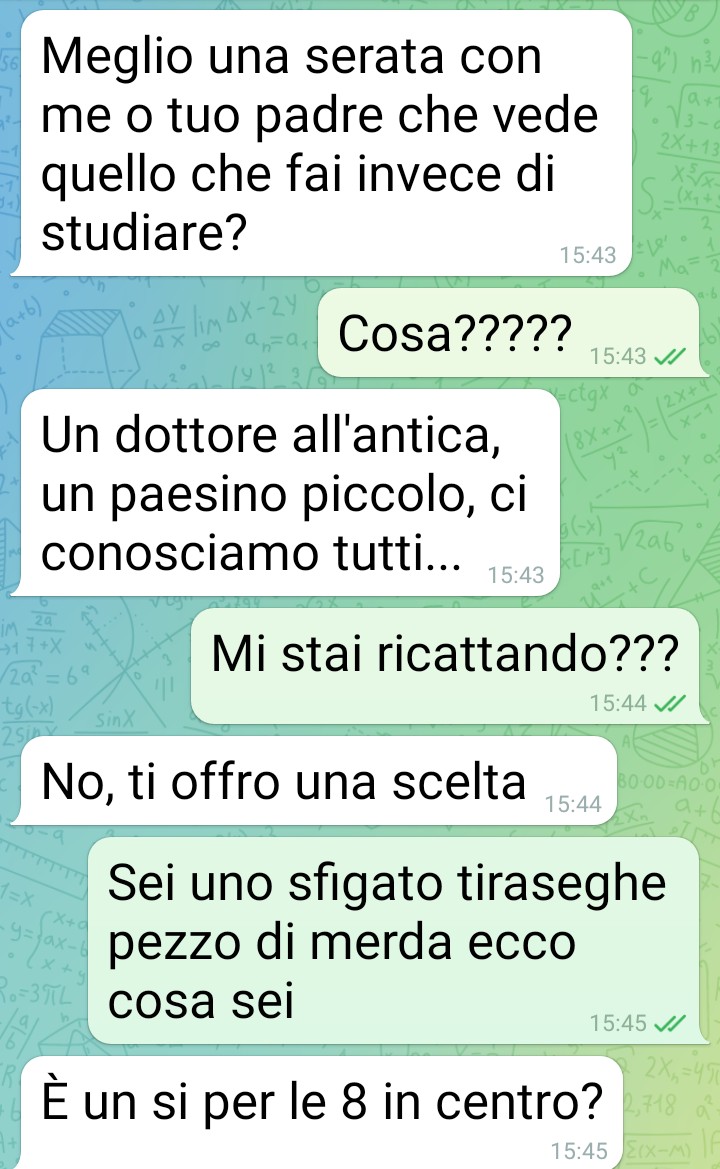Click the 15:44 timestamp under 'Mi stai ricattando???'
The width and height of the screenshot is (720, 1169).
[x=618, y=703]
